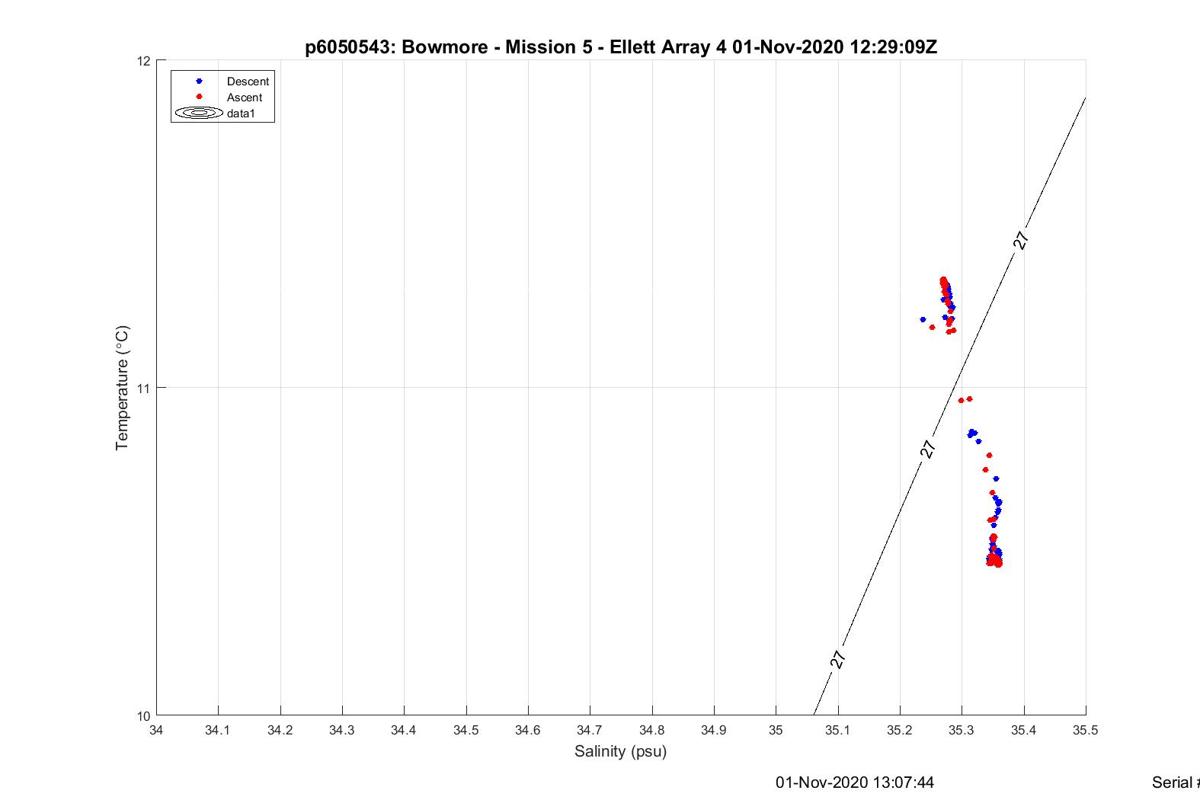Click the 35 salinity tick label
Viewport: 1200px width, 804px height.
(x=776, y=732)
